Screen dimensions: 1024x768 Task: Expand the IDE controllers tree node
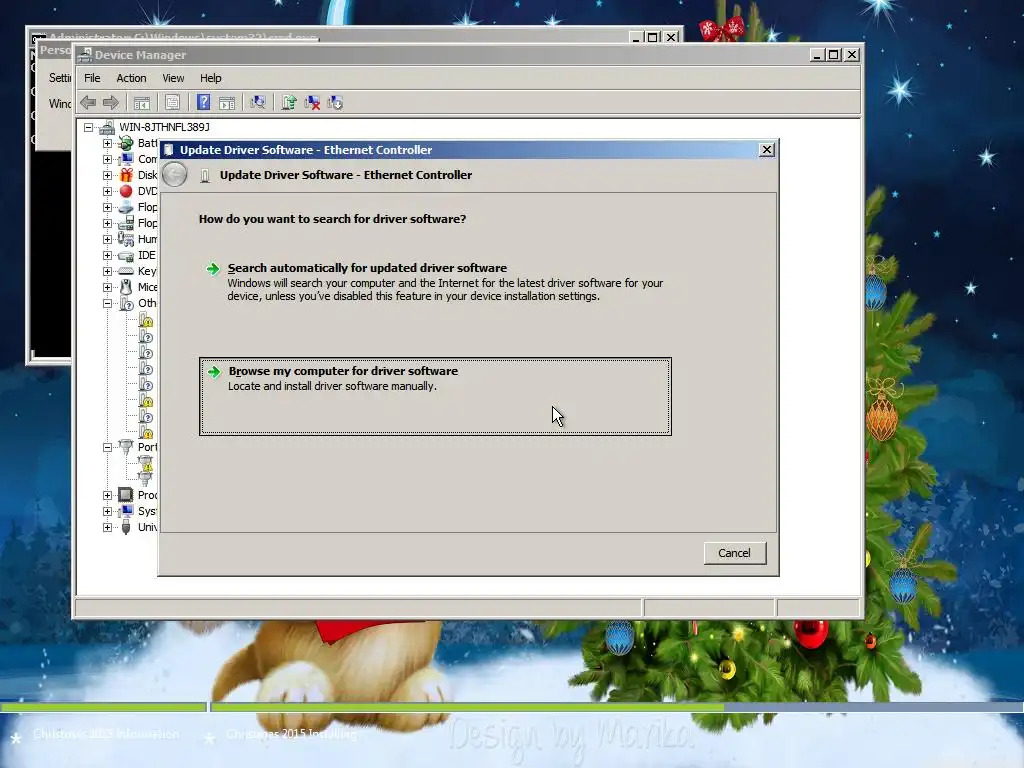coord(107,255)
